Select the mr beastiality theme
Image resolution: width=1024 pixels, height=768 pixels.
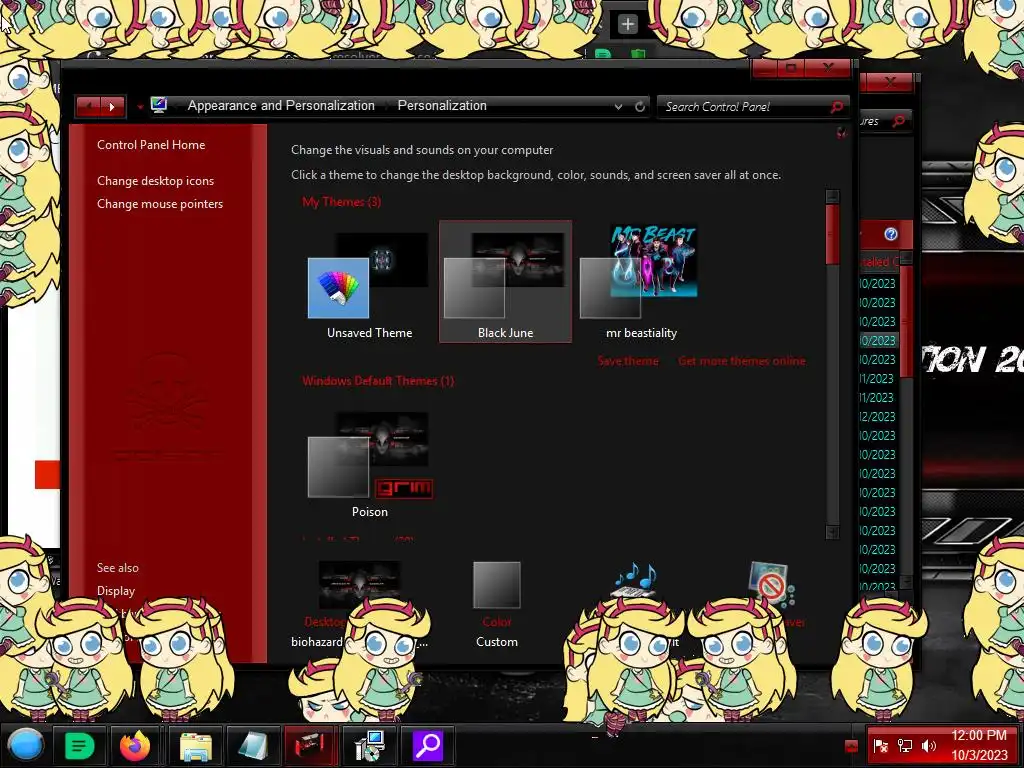tap(641, 281)
